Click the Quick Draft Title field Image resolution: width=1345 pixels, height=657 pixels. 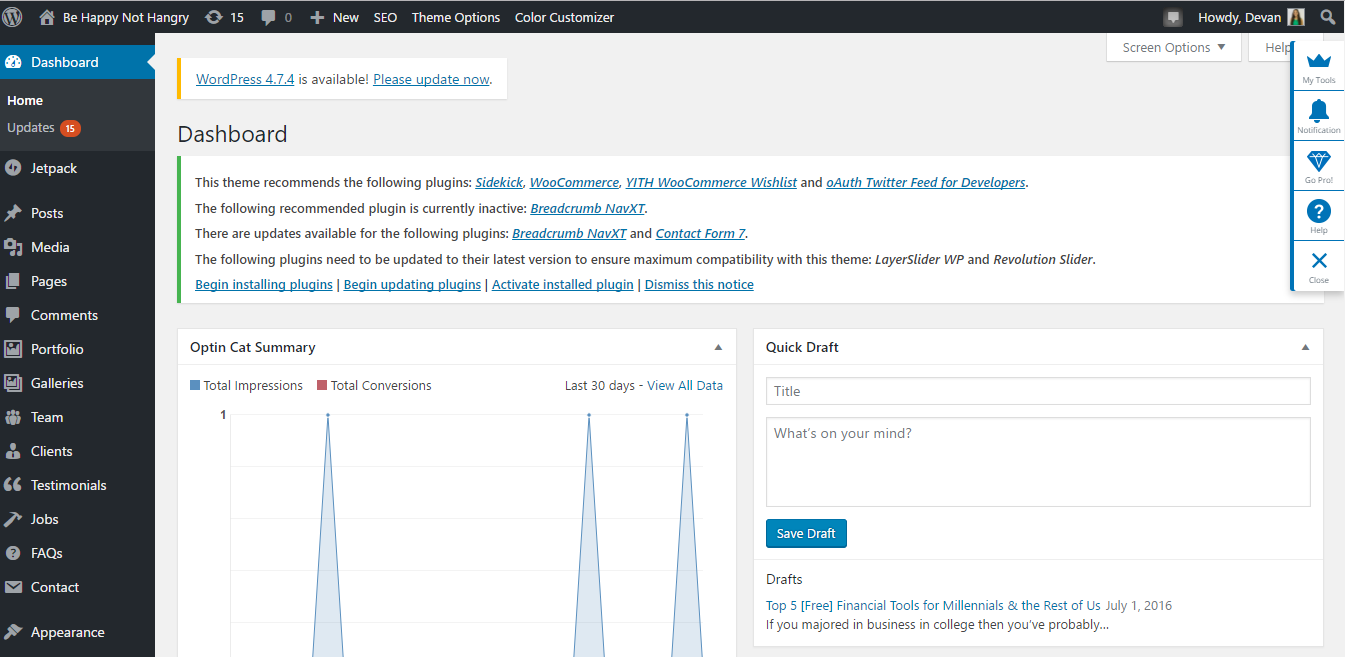tap(1038, 391)
